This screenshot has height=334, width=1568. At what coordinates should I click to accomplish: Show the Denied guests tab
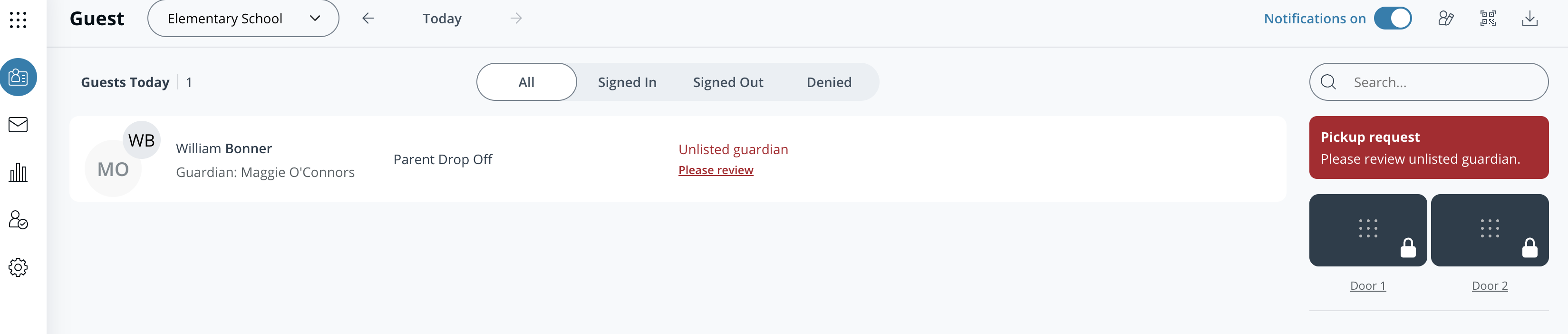(829, 82)
